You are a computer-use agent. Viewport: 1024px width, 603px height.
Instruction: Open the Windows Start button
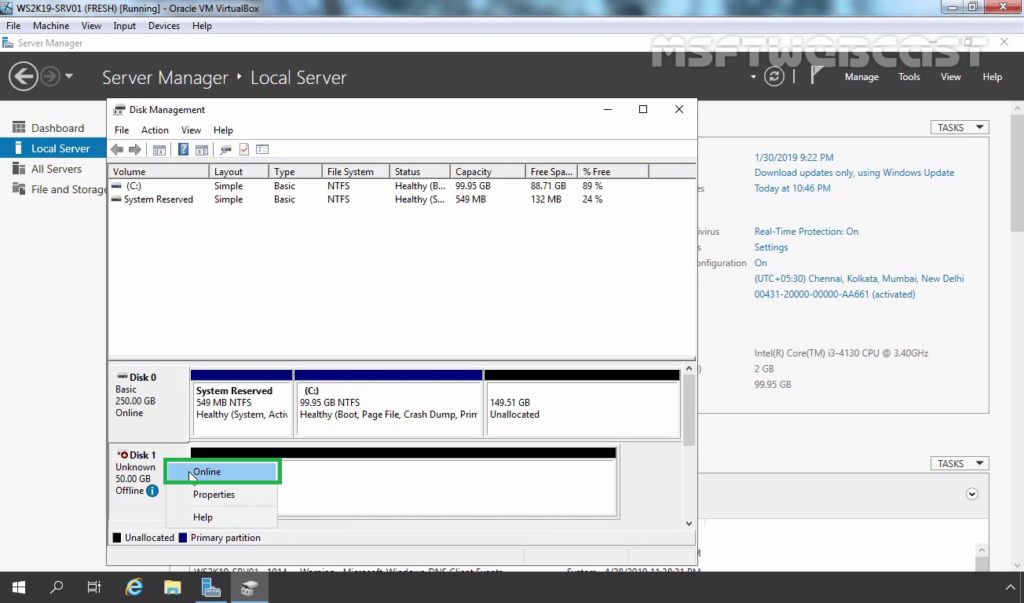19,587
